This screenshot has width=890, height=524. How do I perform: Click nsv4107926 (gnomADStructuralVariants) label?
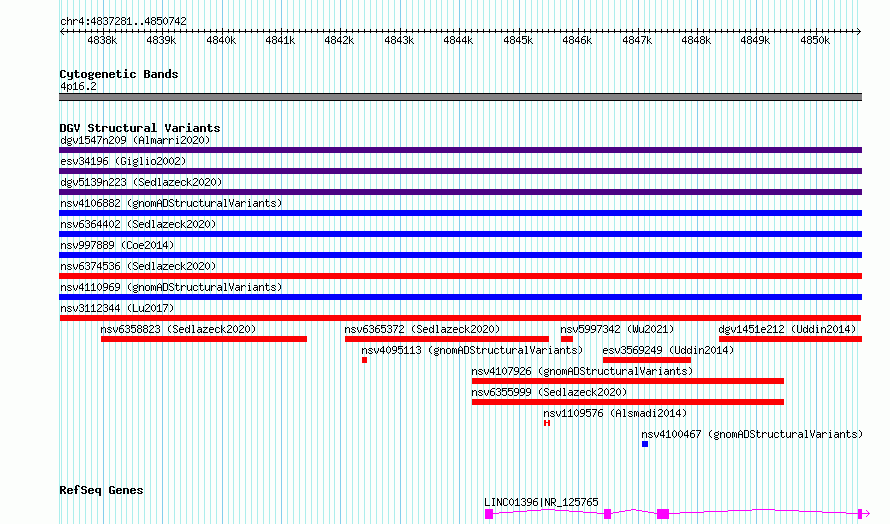click(x=582, y=371)
